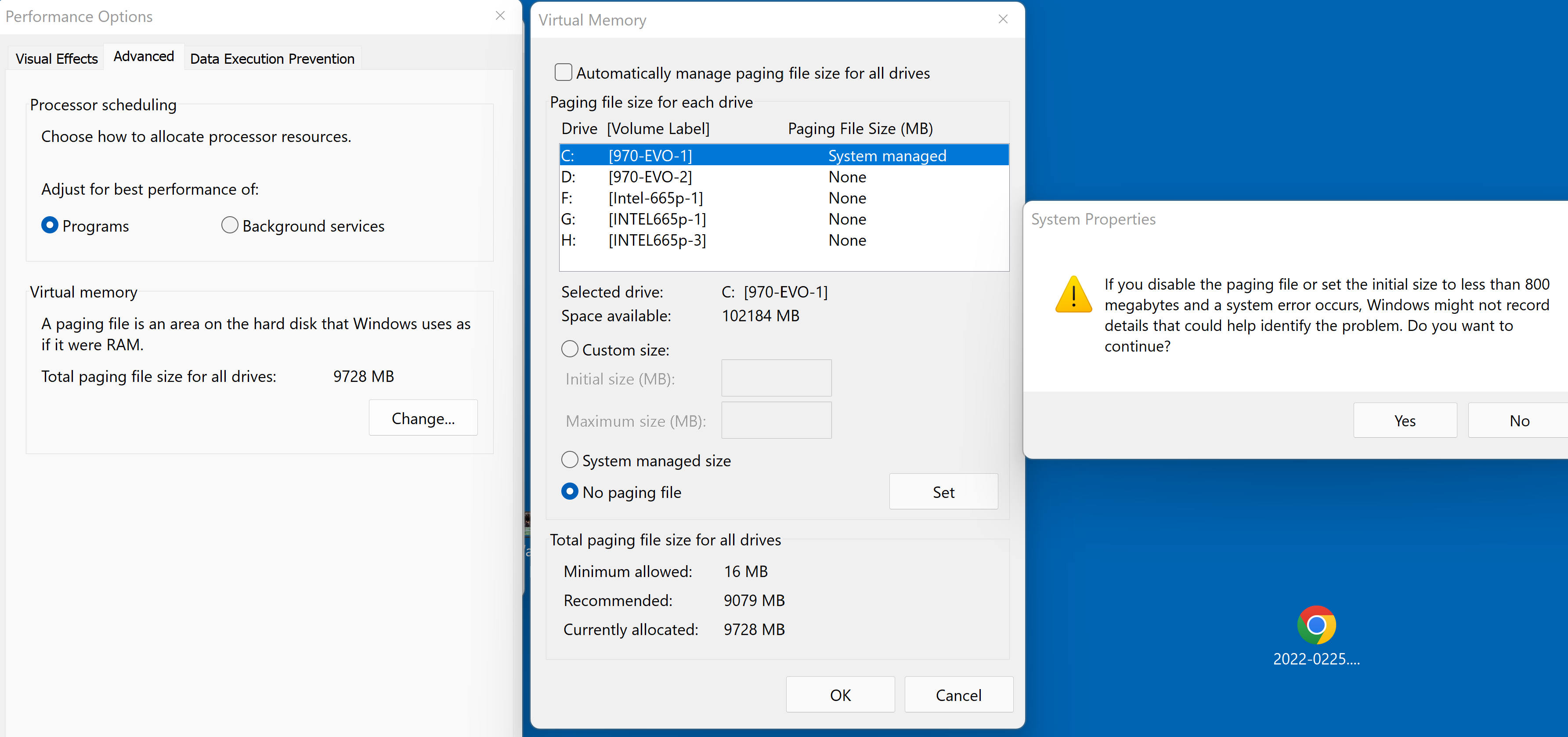The image size is (1568, 737).
Task: Click the Drive [Volume Label] column header
Action: (x=636, y=128)
